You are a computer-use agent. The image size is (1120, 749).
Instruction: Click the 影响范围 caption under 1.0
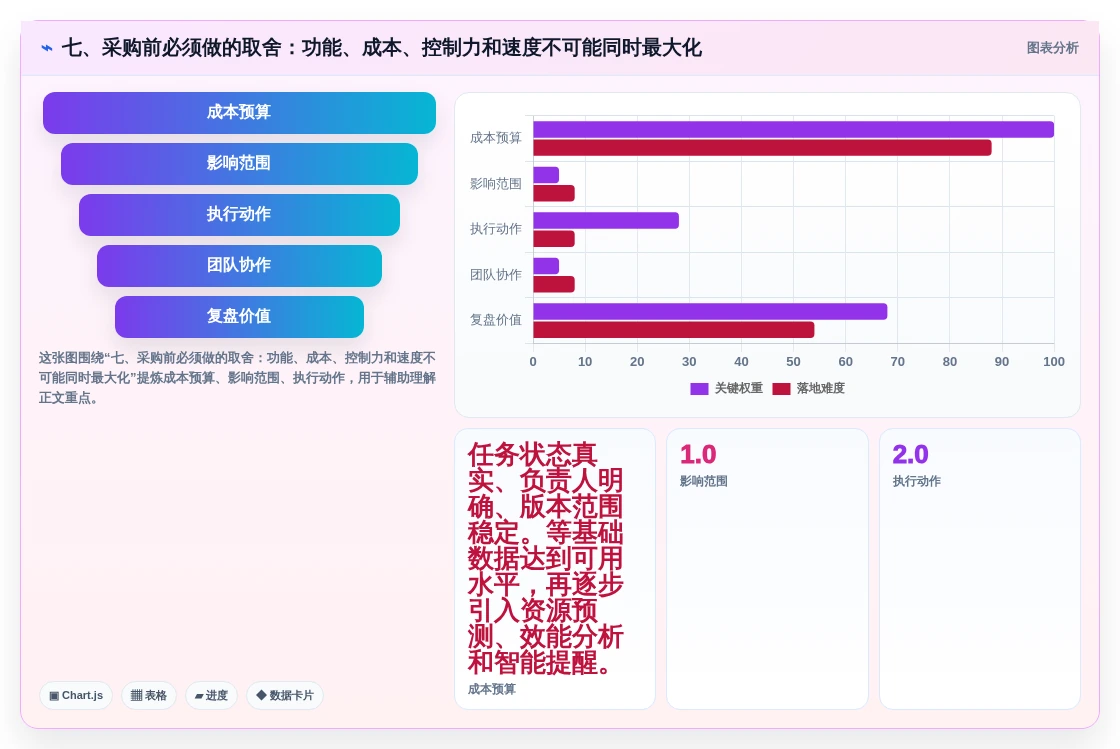pos(704,481)
